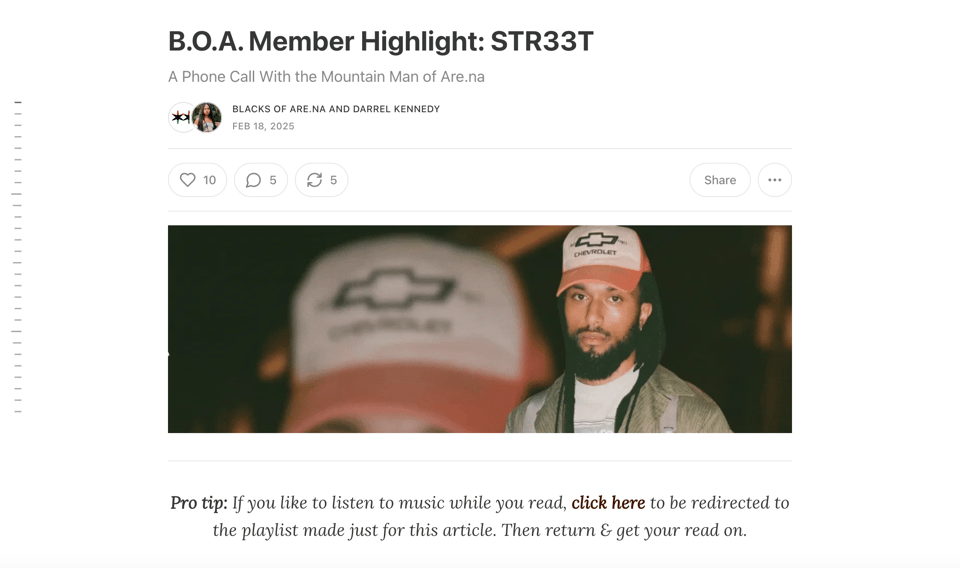The height and width of the screenshot is (568, 960).
Task: Click the Chevrolet cap header image
Action: coord(480,329)
